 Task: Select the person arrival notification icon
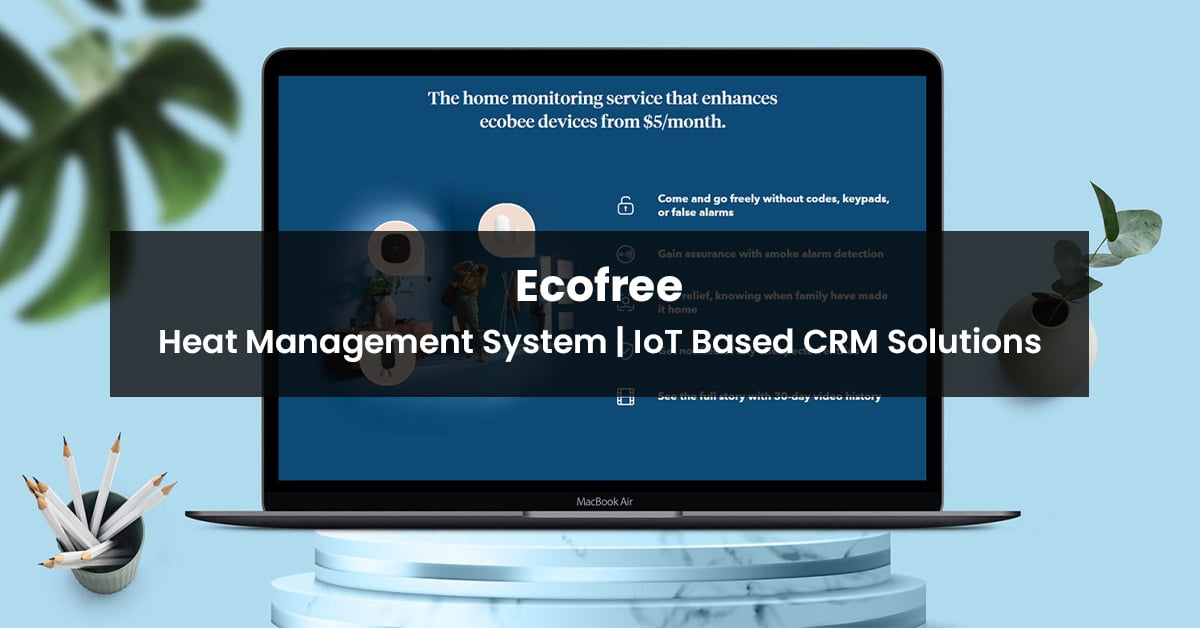tap(626, 303)
